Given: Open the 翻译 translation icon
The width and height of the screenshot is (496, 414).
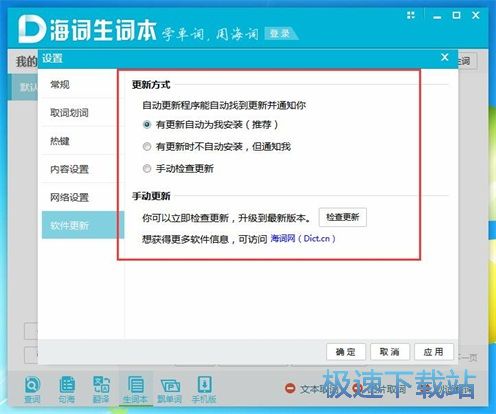Looking at the screenshot, I should (101, 389).
